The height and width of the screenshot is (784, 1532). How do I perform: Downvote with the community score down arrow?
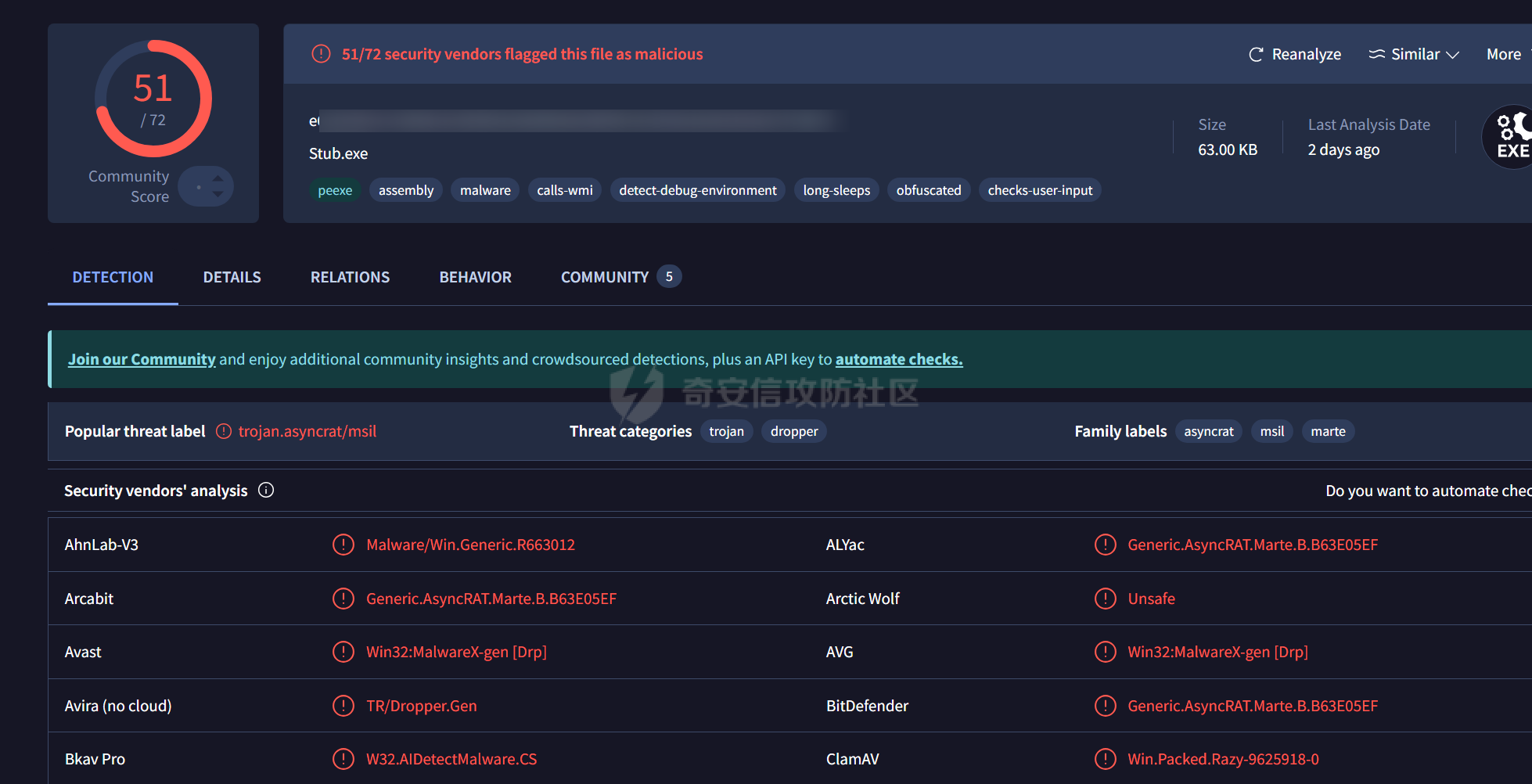[218, 193]
